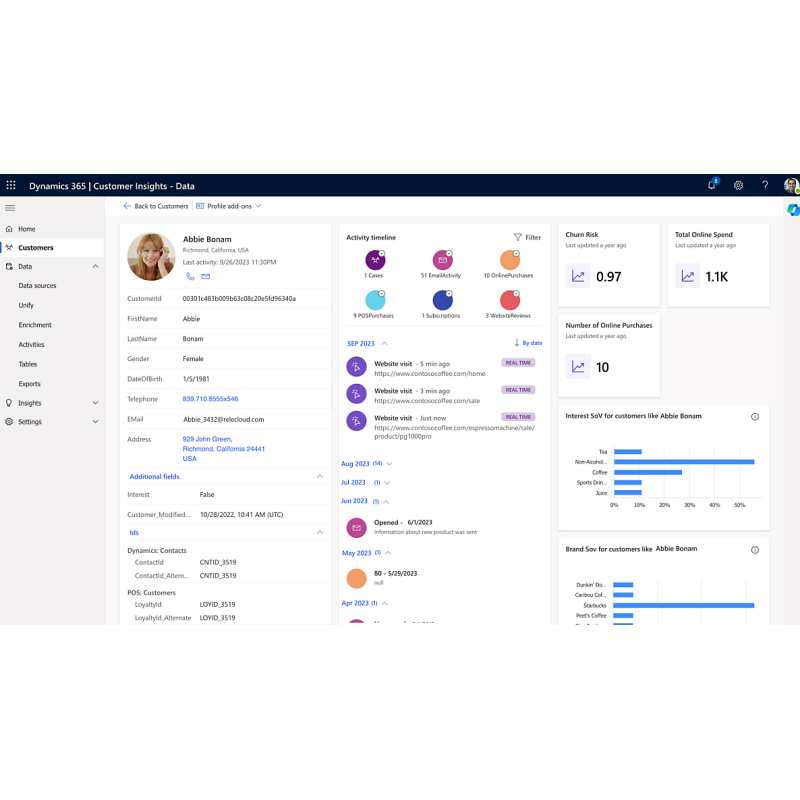Click the Starbucks bar in Brand SoV chart

[683, 605]
